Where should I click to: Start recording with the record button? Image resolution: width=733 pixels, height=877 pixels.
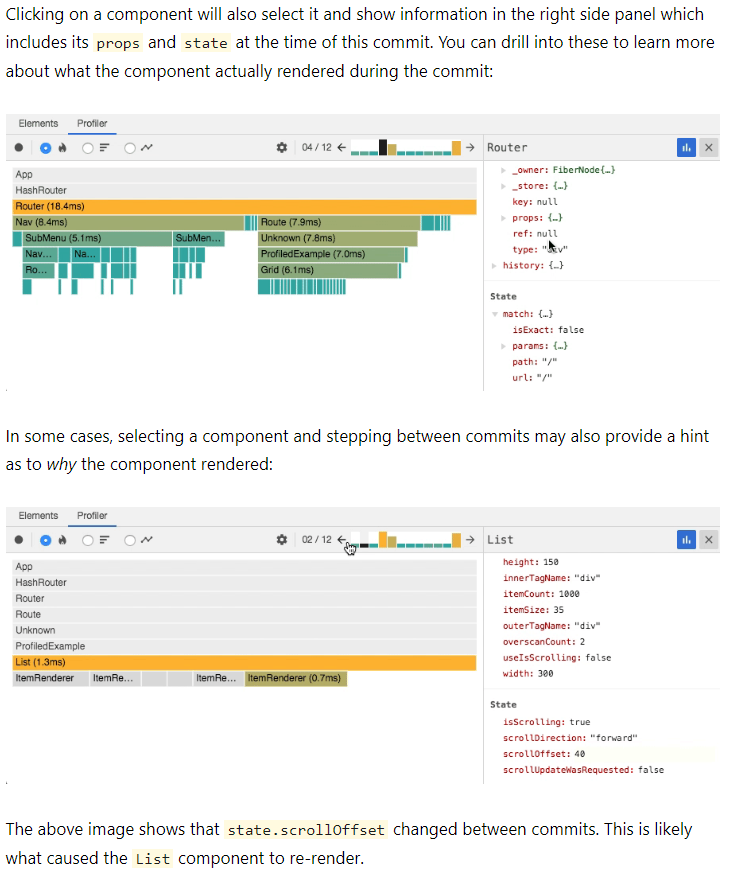(x=19, y=147)
